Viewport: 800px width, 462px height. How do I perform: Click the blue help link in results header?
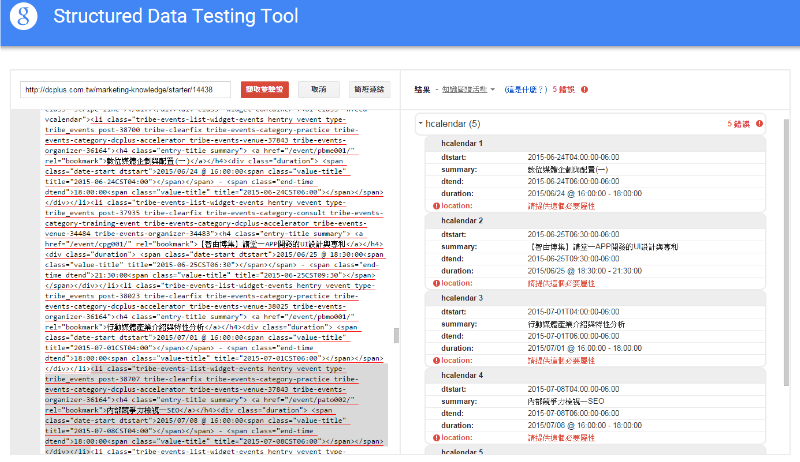pos(525,90)
